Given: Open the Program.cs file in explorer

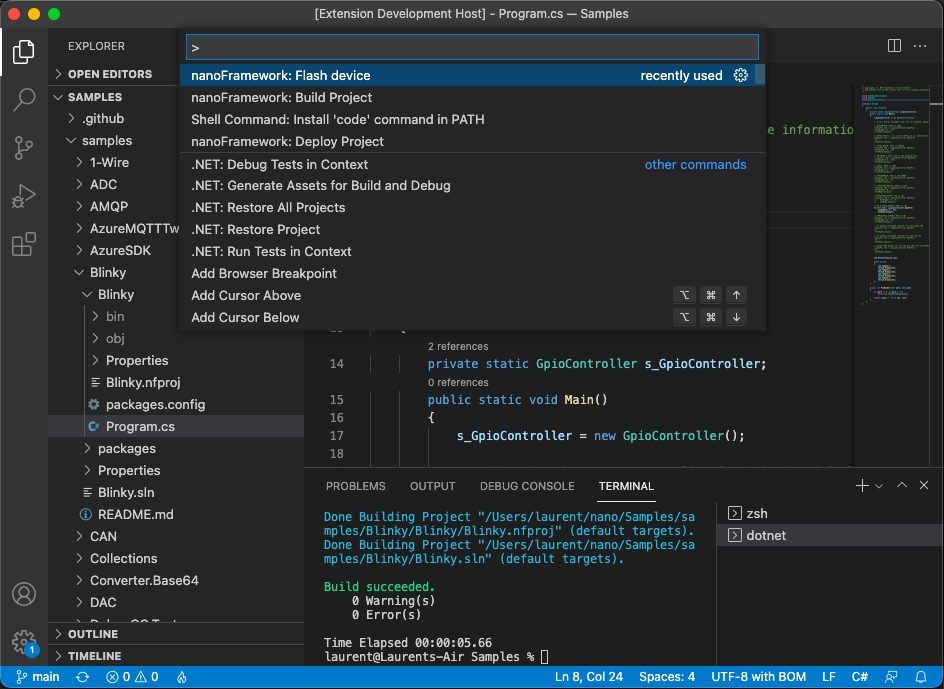Looking at the screenshot, I should pyautogui.click(x=176, y=426).
